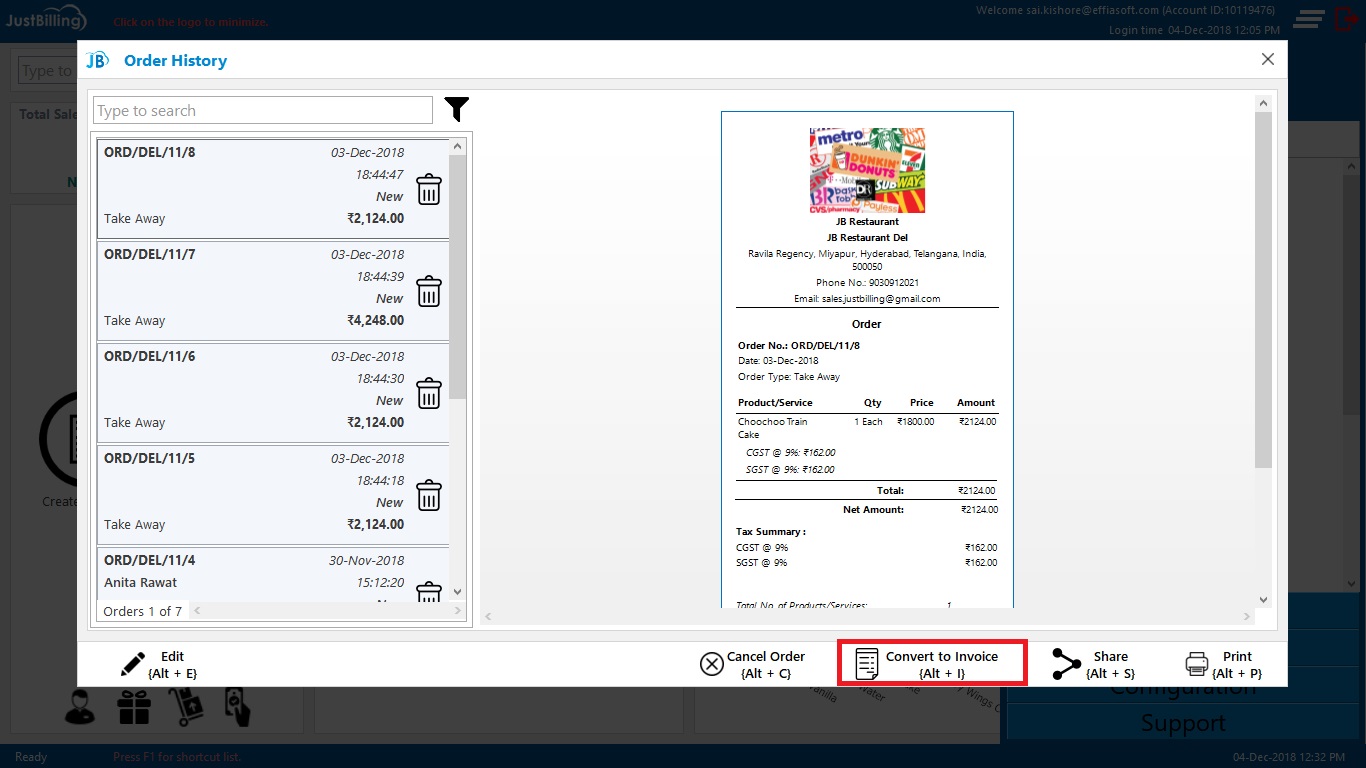Delete order ORD/DEL/11/7 with trash icon

tap(429, 291)
